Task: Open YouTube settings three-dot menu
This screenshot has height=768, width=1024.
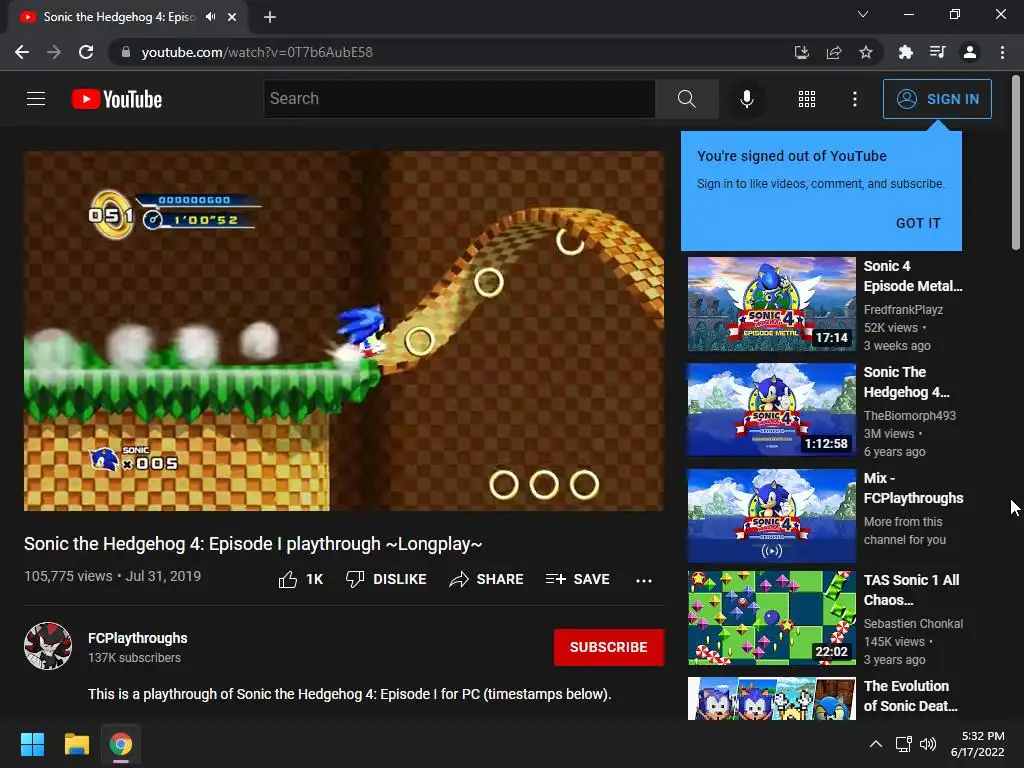Action: pos(855,99)
